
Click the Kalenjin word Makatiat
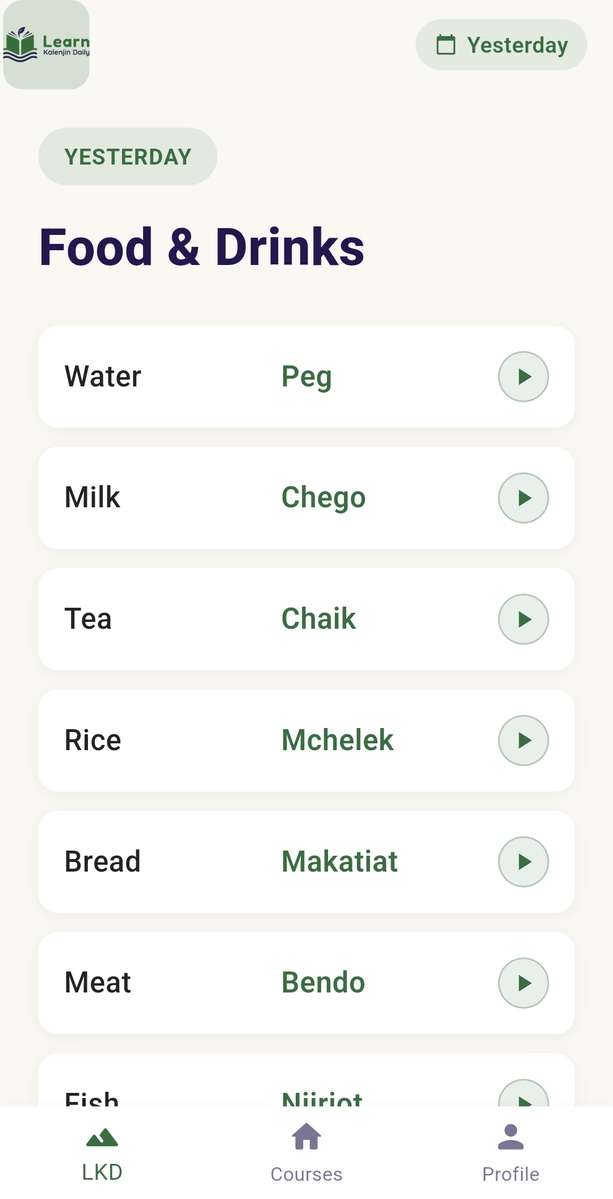(339, 862)
